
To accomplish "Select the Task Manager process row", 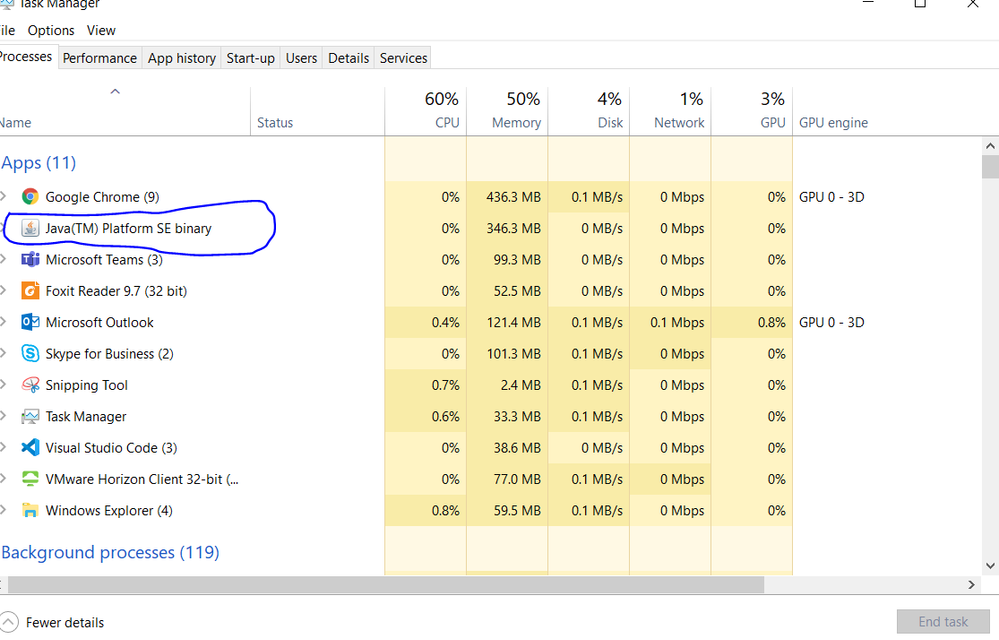I will click(86, 416).
